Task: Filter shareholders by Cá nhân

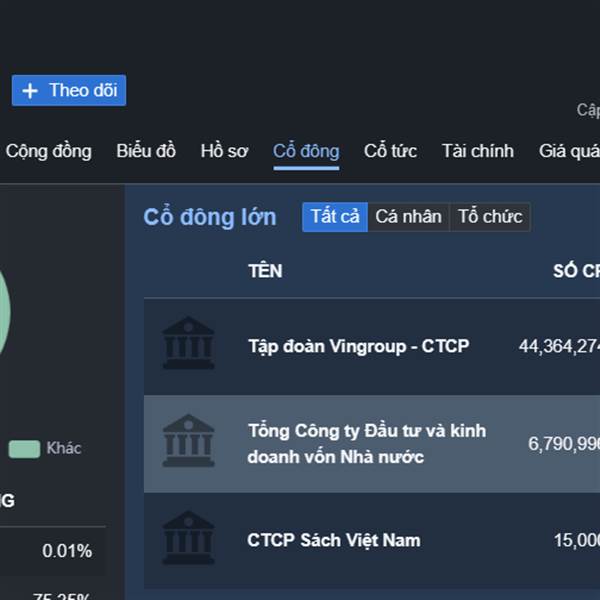Action: point(408,217)
